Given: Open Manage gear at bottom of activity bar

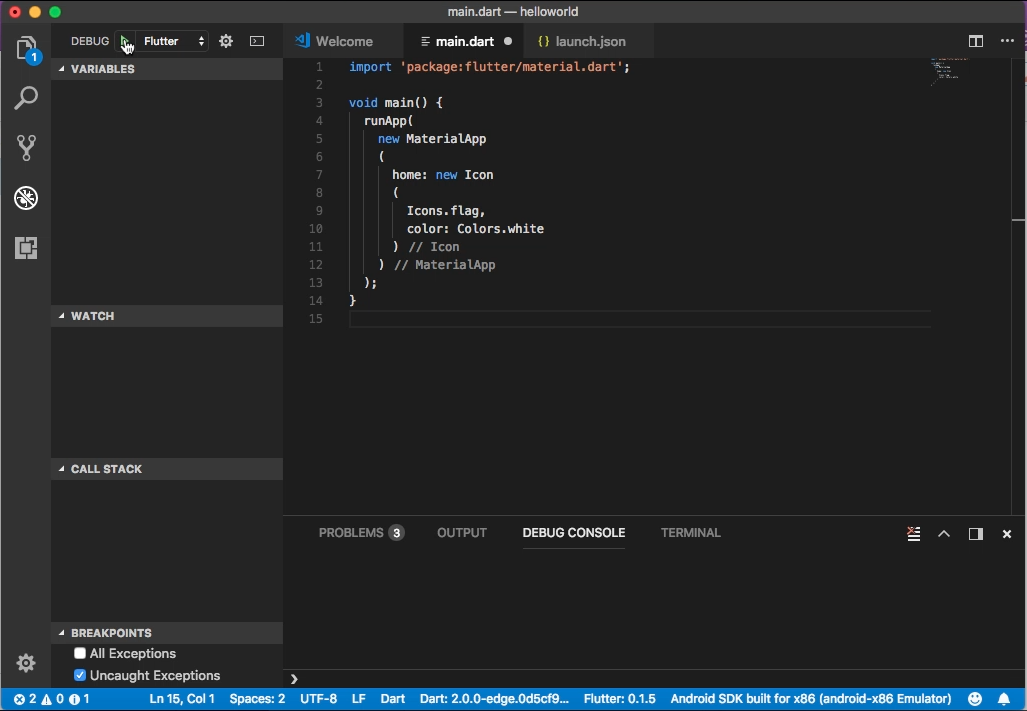Looking at the screenshot, I should (x=26, y=663).
